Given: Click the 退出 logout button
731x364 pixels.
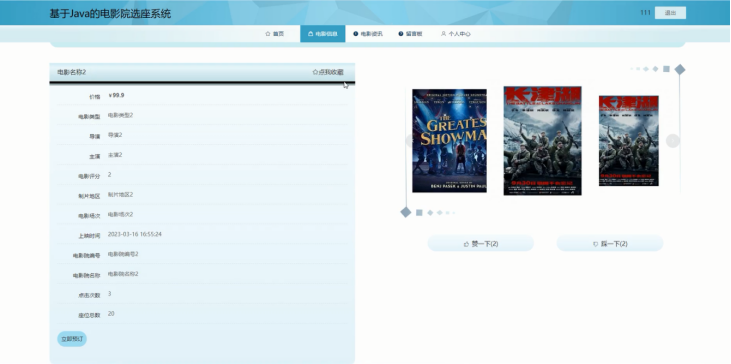Looking at the screenshot, I should coord(670,13).
